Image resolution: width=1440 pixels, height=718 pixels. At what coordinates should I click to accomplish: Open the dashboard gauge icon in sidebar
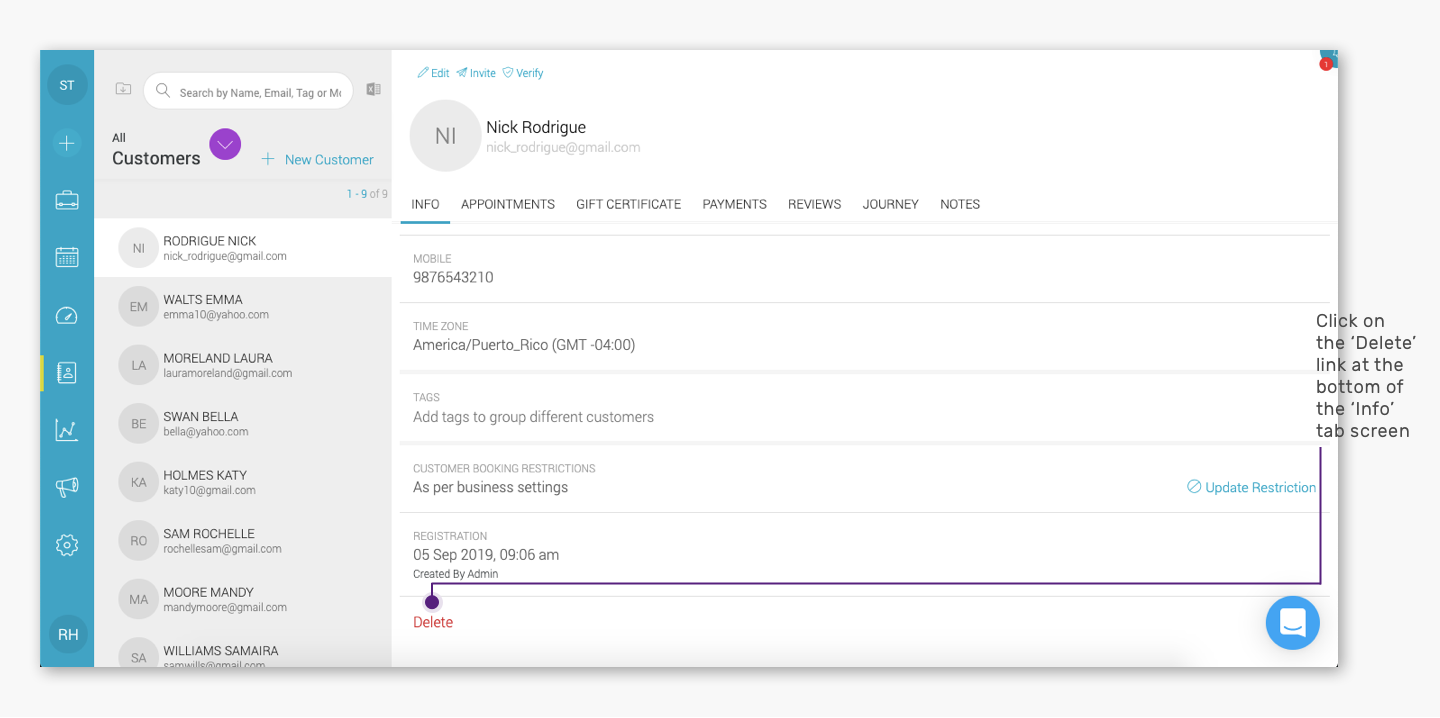point(67,316)
